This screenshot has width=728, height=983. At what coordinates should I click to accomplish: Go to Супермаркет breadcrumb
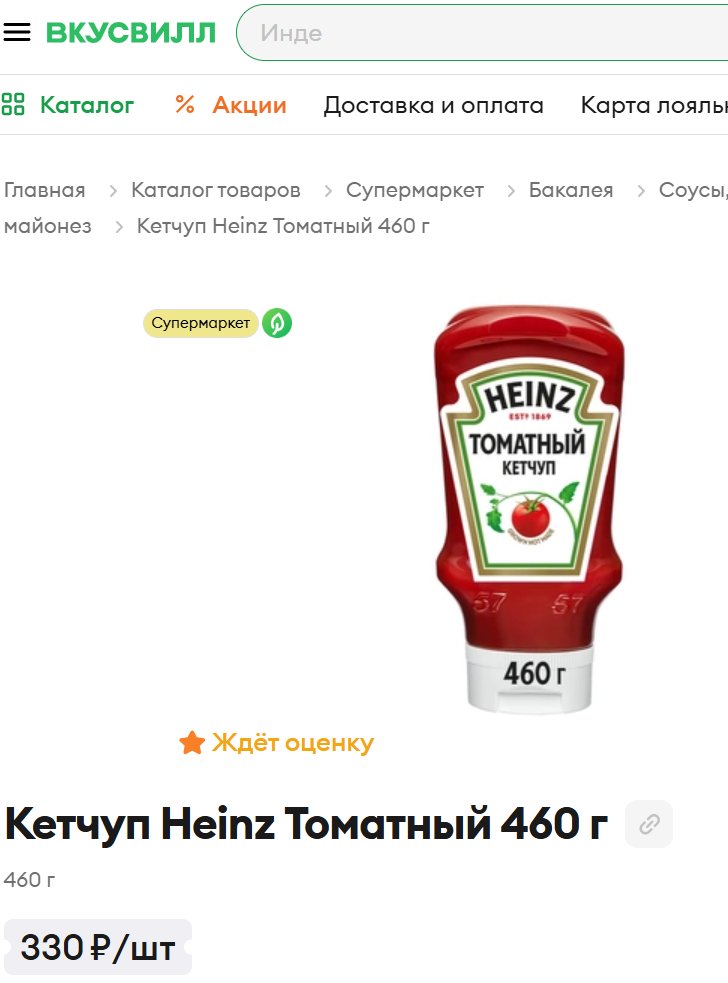pyautogui.click(x=414, y=190)
